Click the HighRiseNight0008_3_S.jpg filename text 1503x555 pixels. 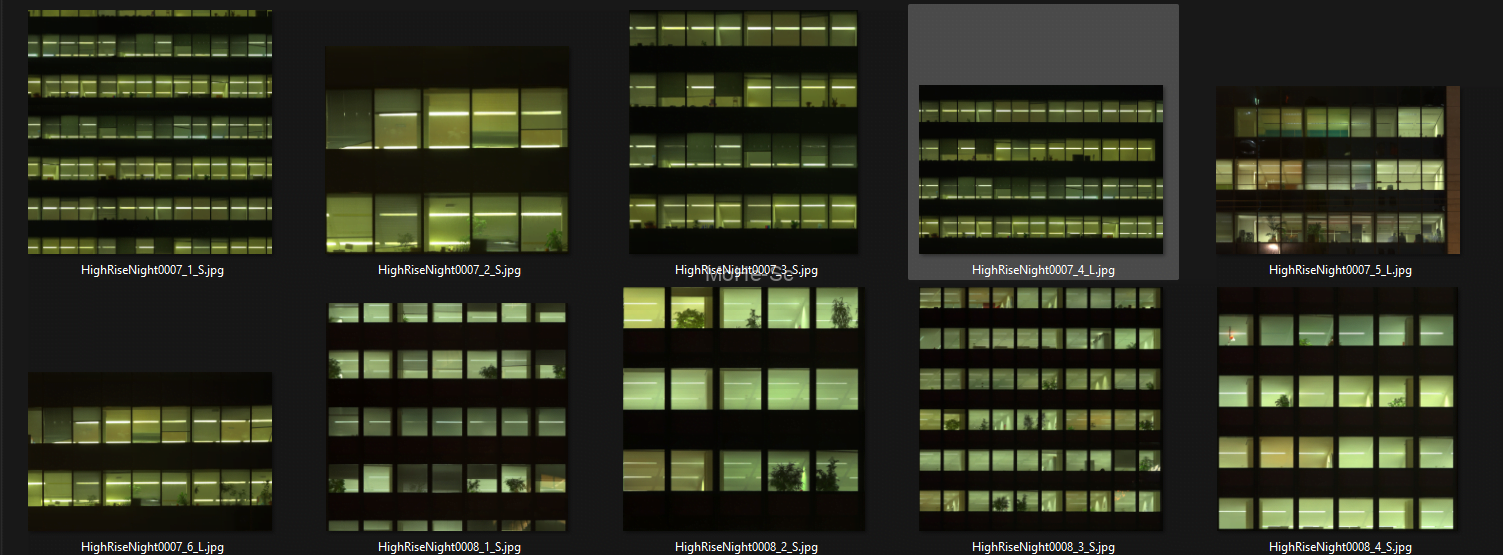[1043, 547]
